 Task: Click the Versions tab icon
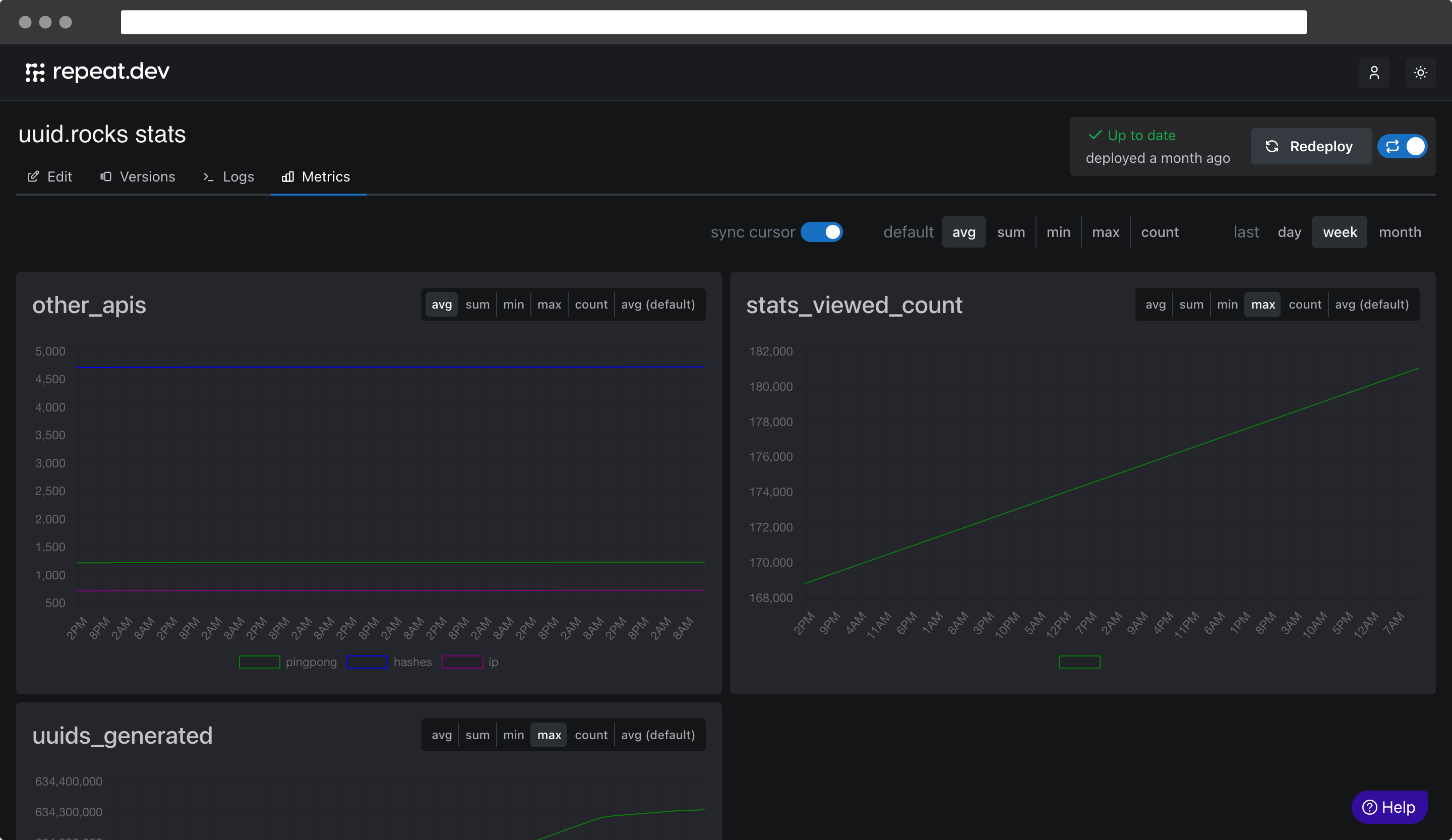tap(106, 176)
